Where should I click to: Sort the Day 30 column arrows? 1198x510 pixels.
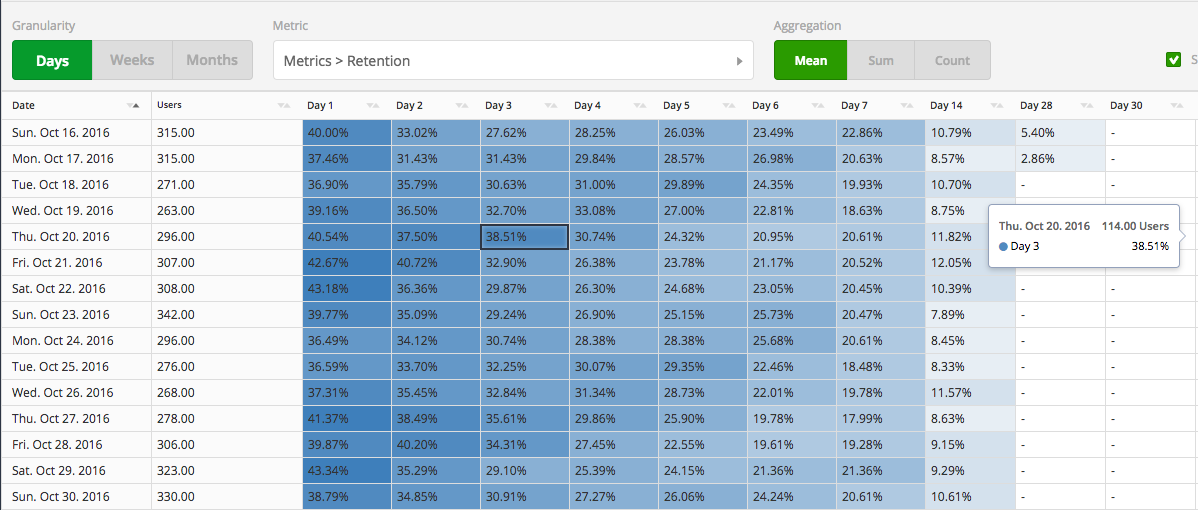coord(1177,105)
